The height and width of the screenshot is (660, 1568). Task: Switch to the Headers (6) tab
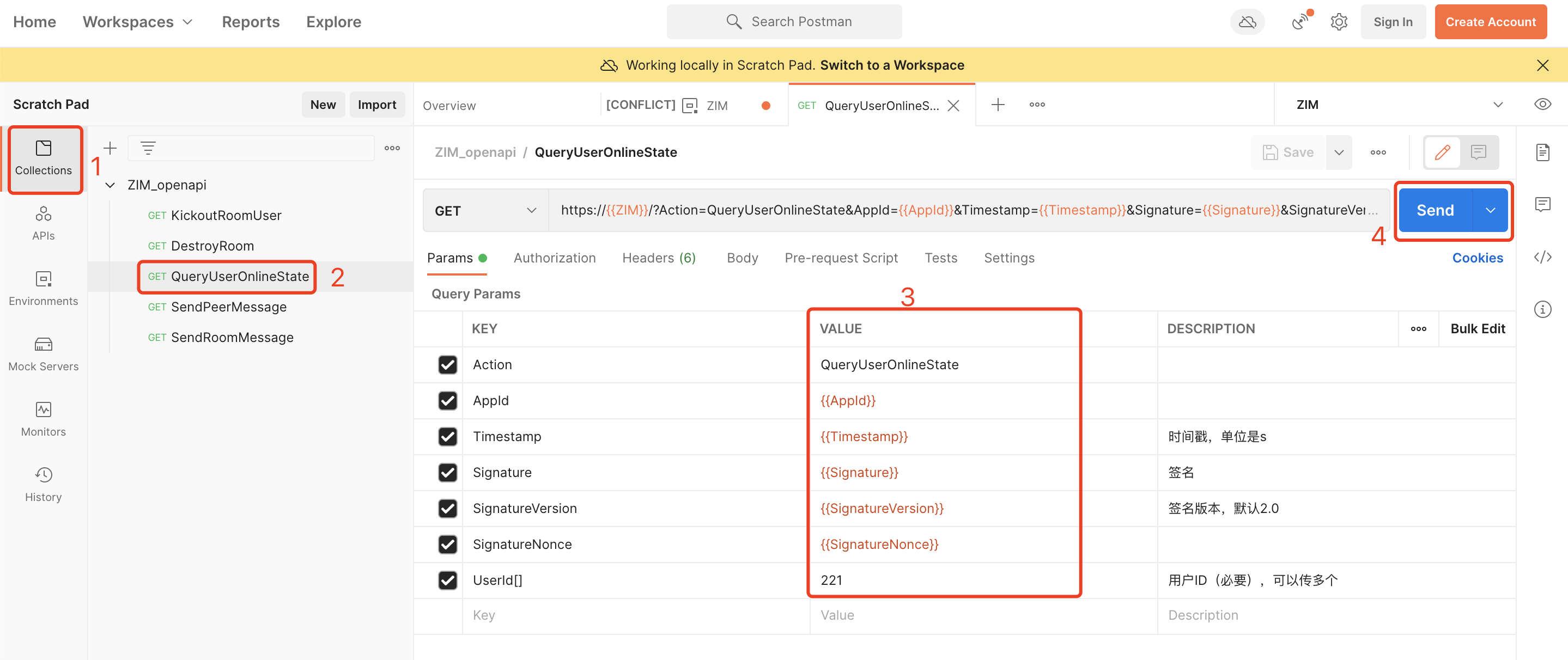[x=659, y=258]
